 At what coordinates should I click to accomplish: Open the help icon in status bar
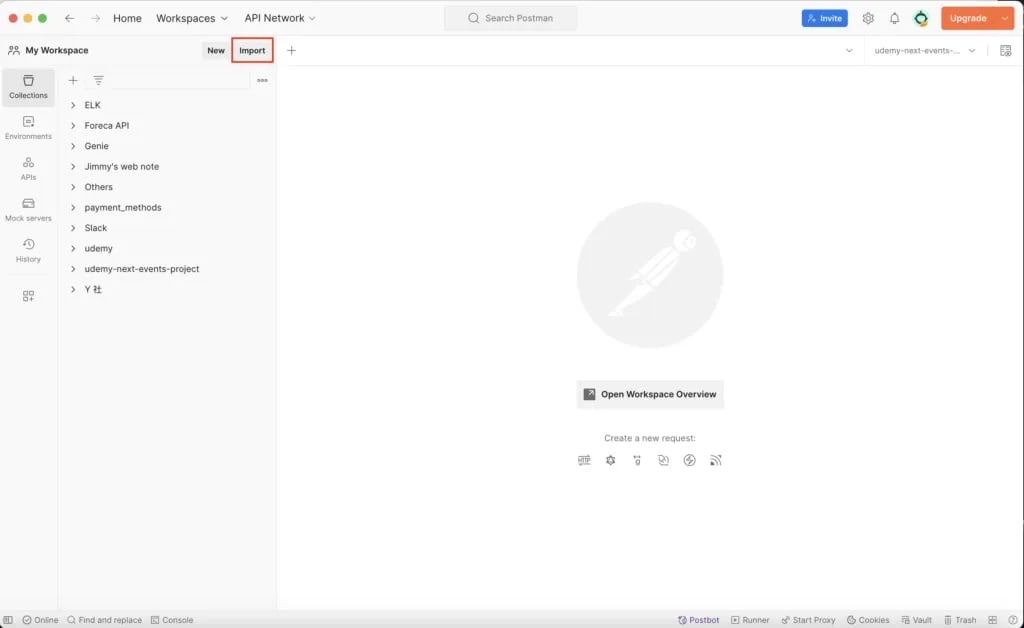tap(1013, 620)
